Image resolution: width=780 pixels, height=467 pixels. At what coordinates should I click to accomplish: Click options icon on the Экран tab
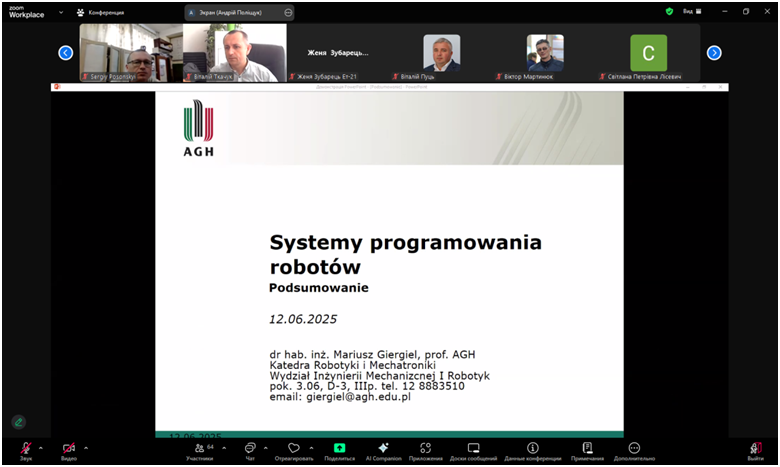point(288,12)
